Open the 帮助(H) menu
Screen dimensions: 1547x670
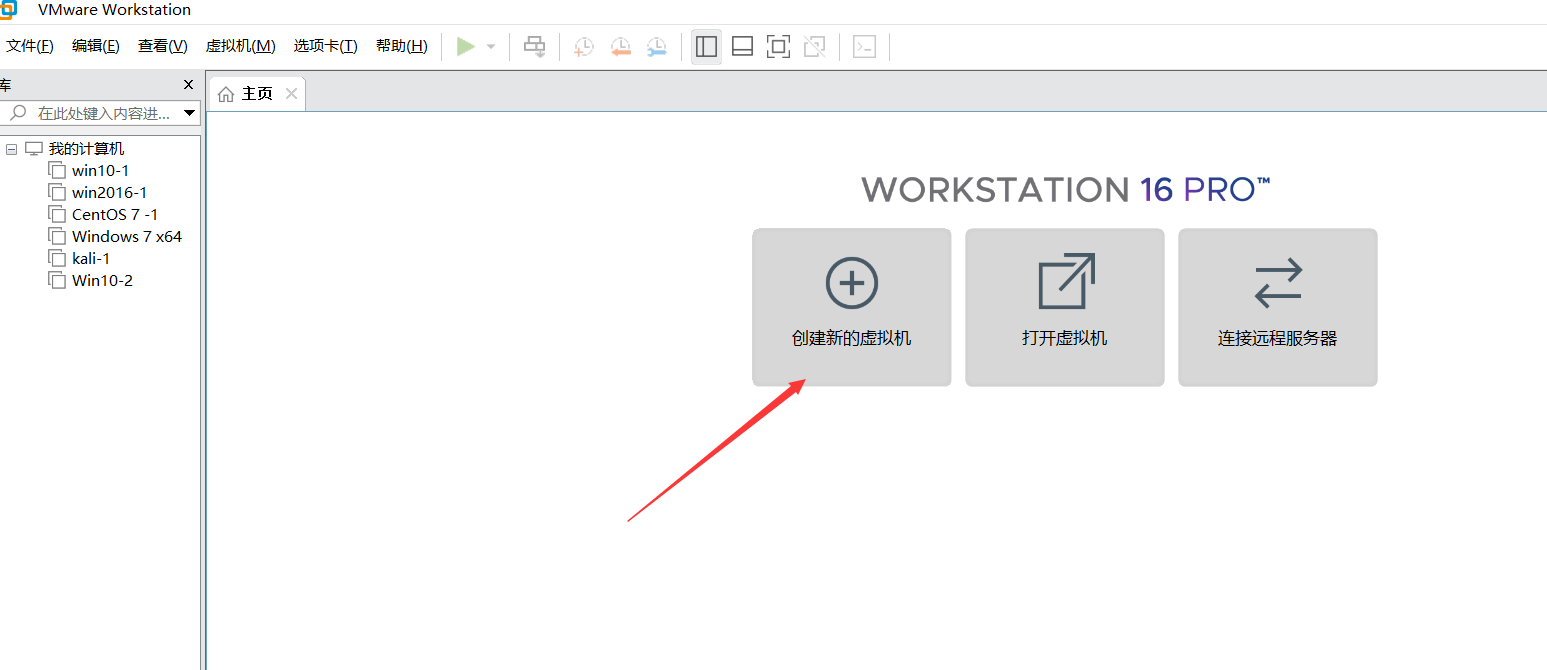click(402, 46)
